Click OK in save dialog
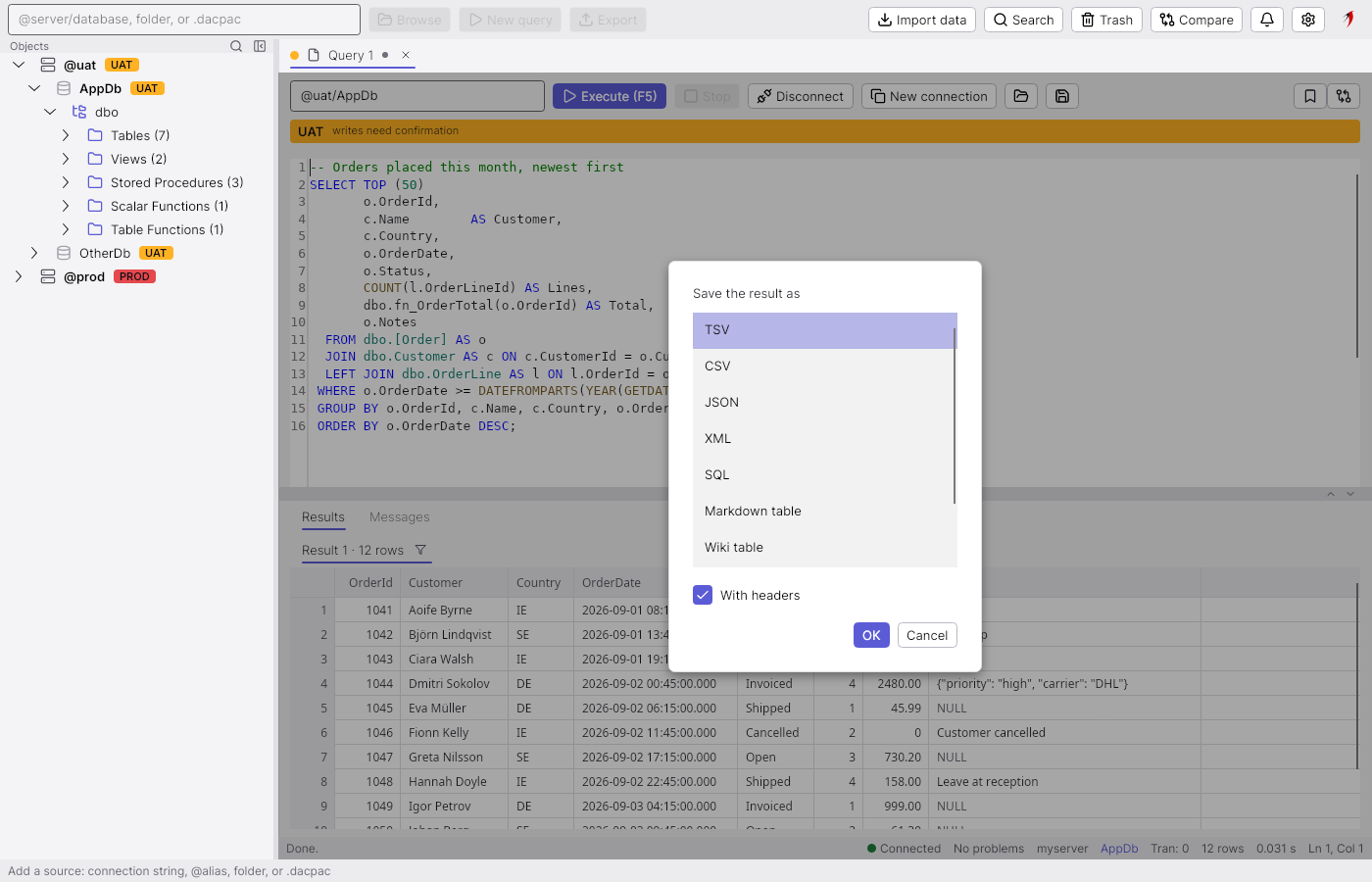Screen dimensions: 1372x882 coord(871,635)
